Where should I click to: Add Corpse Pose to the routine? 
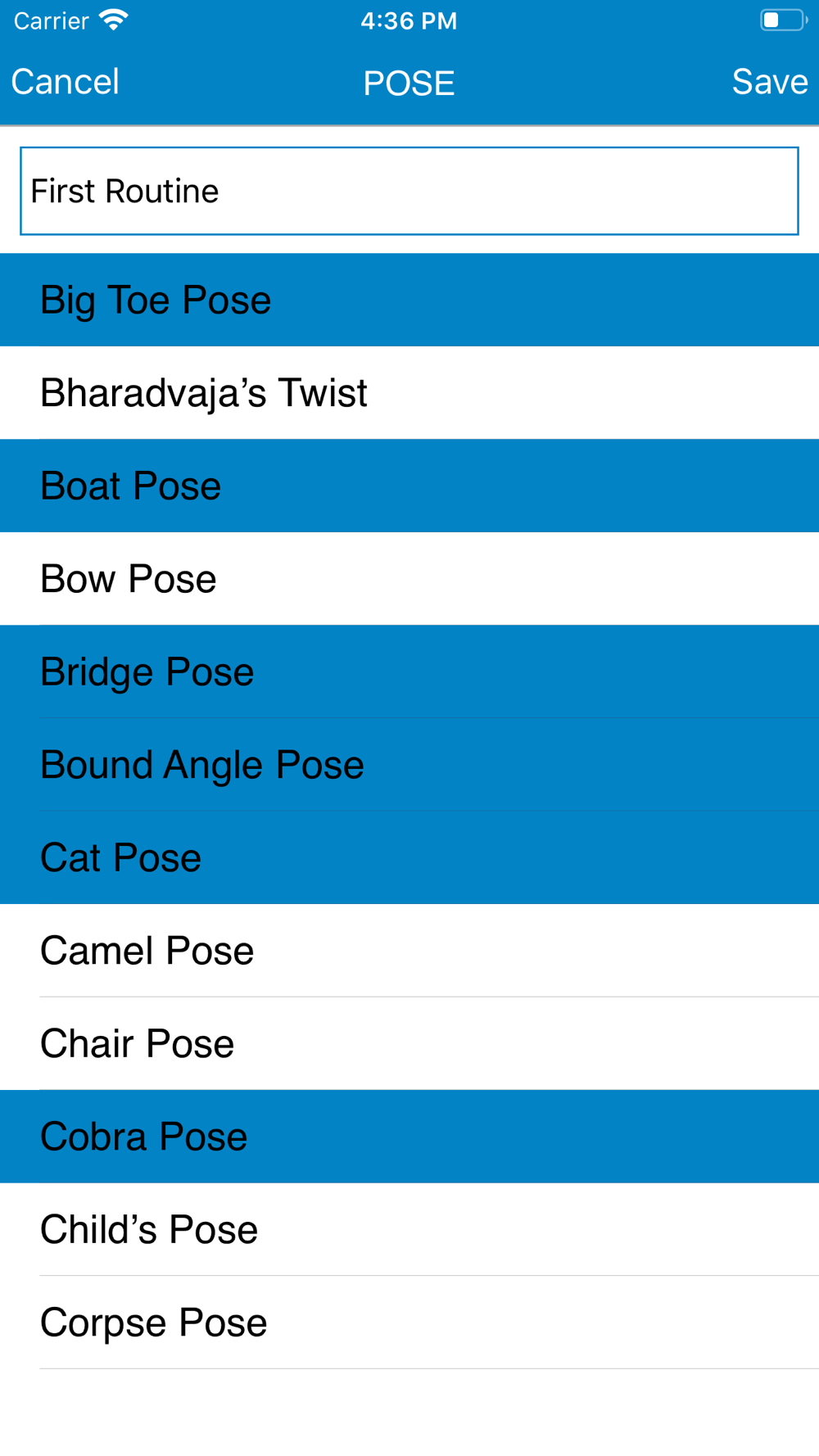tap(409, 1323)
